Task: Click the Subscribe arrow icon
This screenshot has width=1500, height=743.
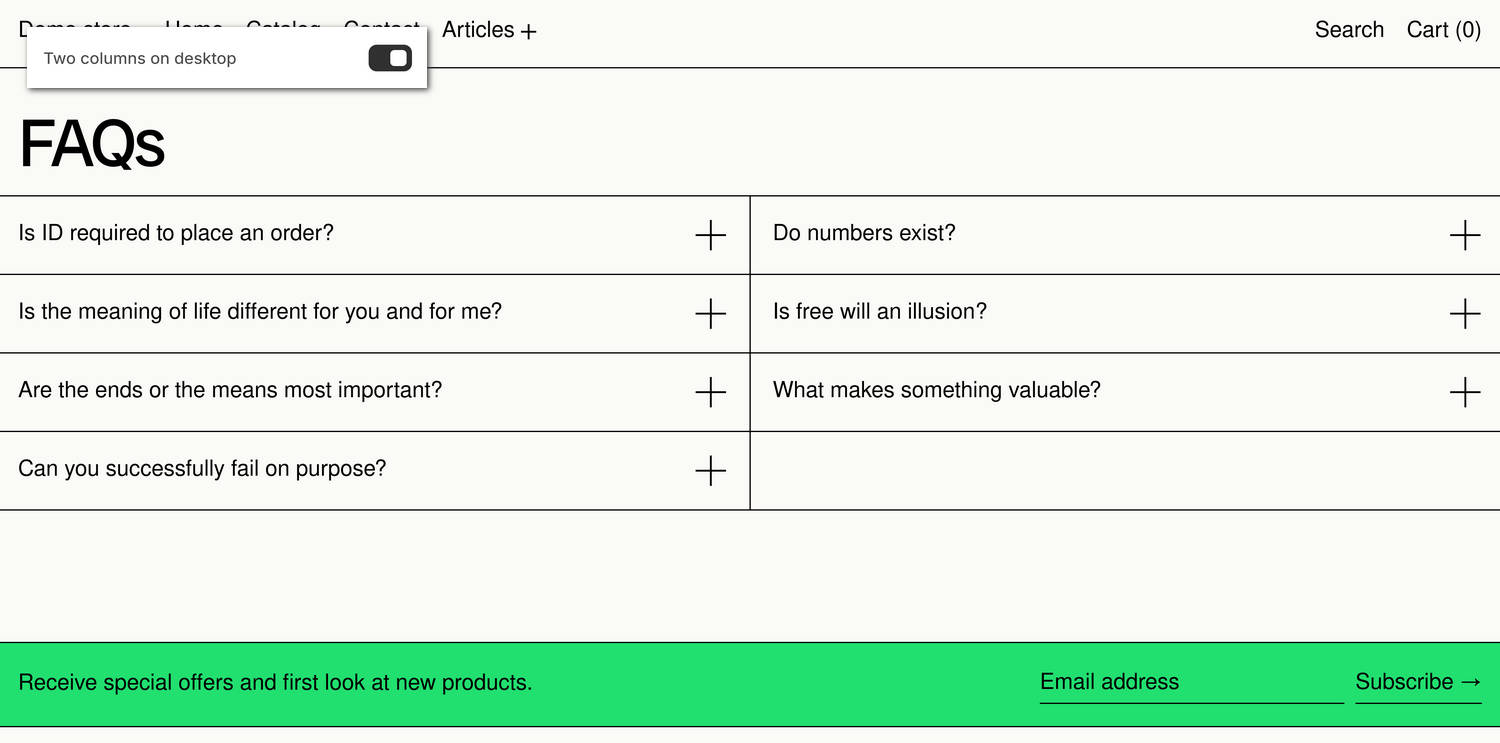Action: 1471,682
